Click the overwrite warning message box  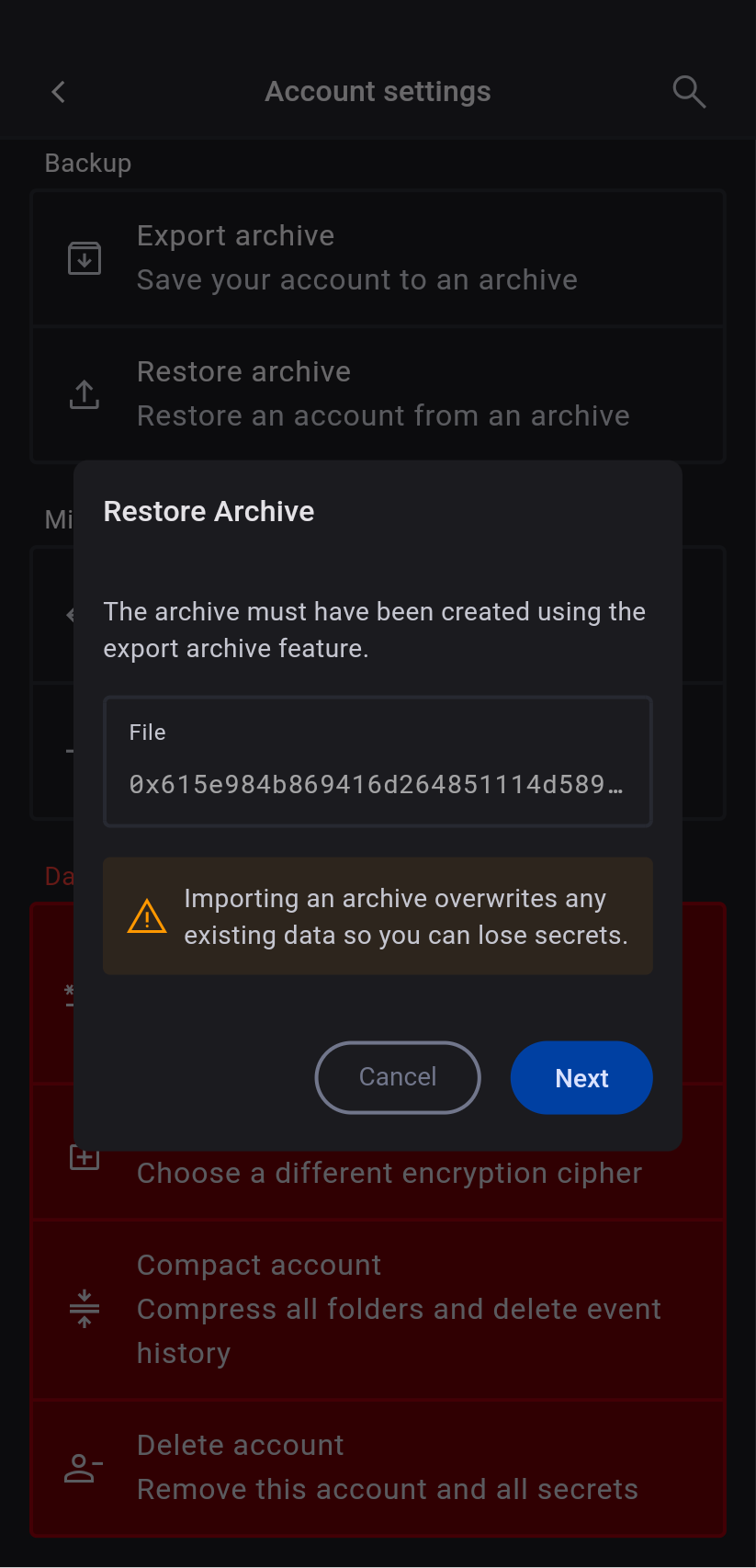pyautogui.click(x=378, y=916)
